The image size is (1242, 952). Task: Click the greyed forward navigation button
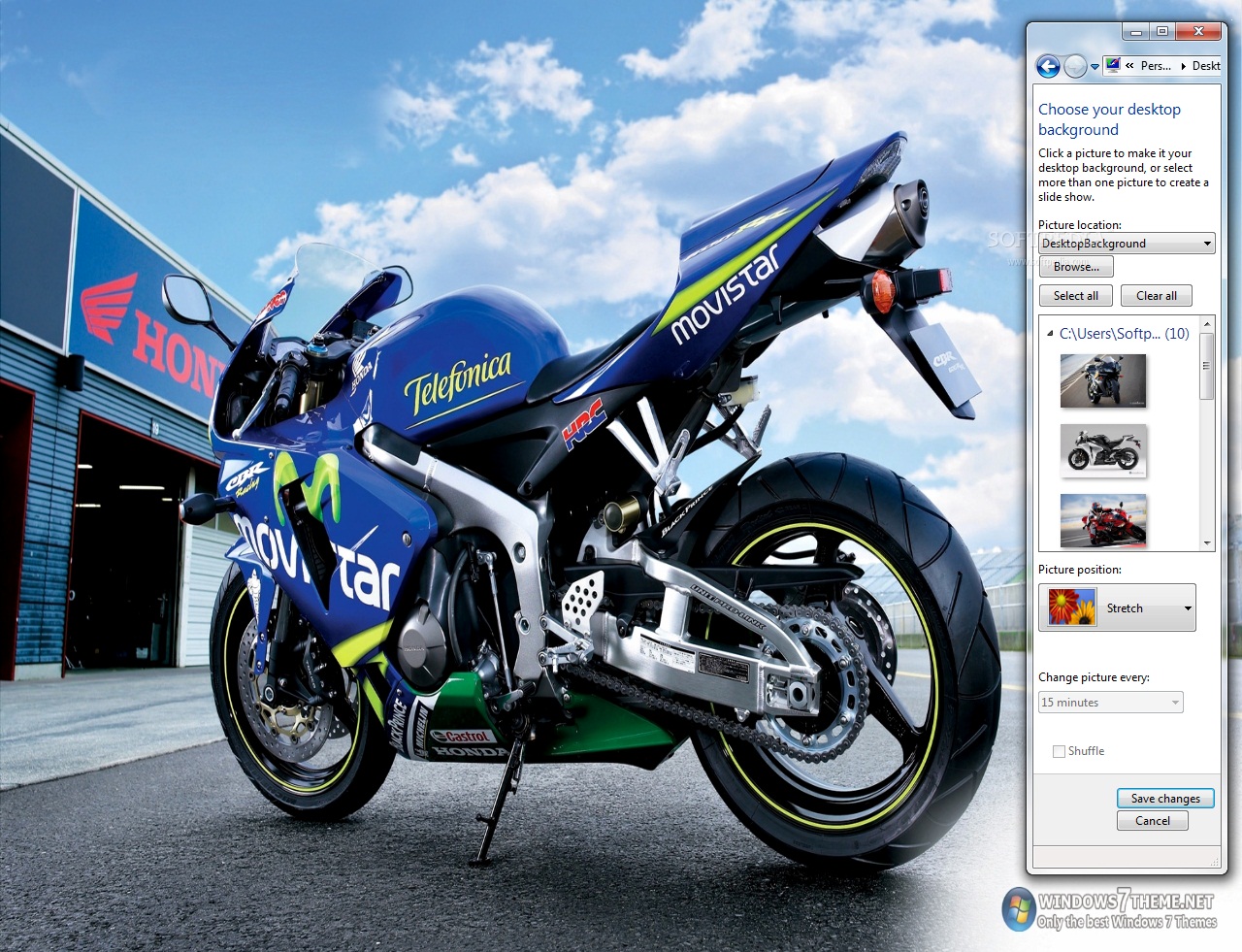coord(1075,66)
